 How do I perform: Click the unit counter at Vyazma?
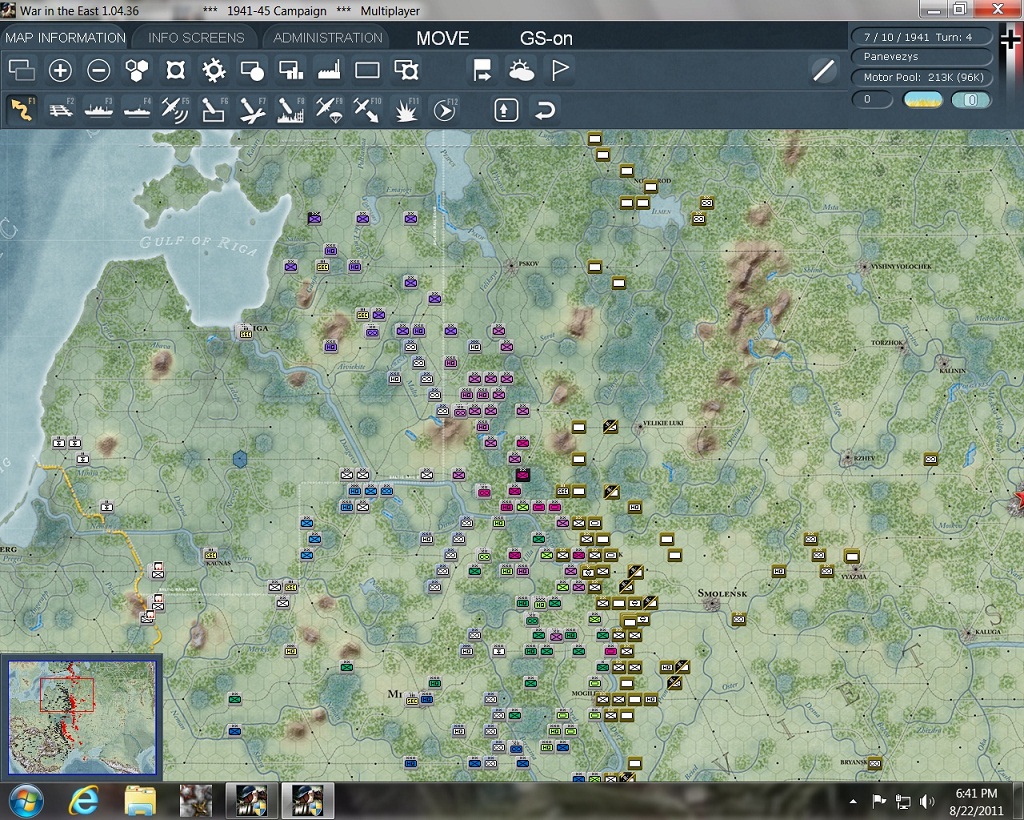coord(852,556)
